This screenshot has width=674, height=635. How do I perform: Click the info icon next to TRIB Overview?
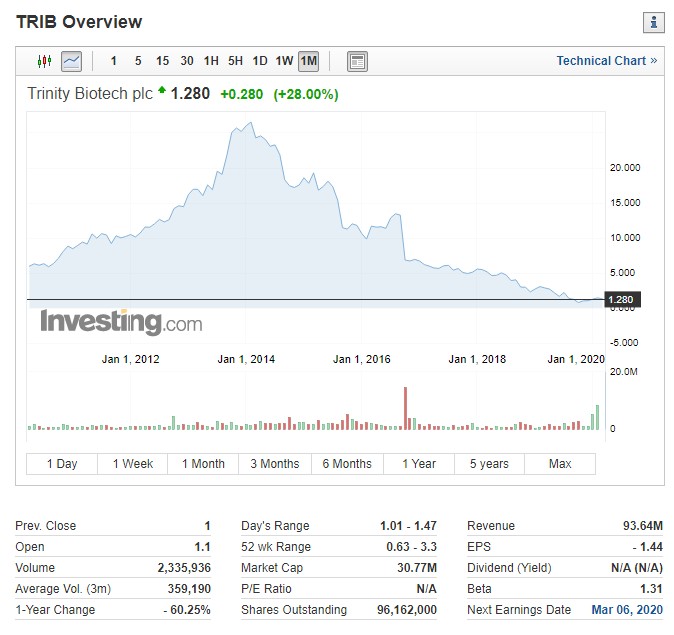coord(654,22)
